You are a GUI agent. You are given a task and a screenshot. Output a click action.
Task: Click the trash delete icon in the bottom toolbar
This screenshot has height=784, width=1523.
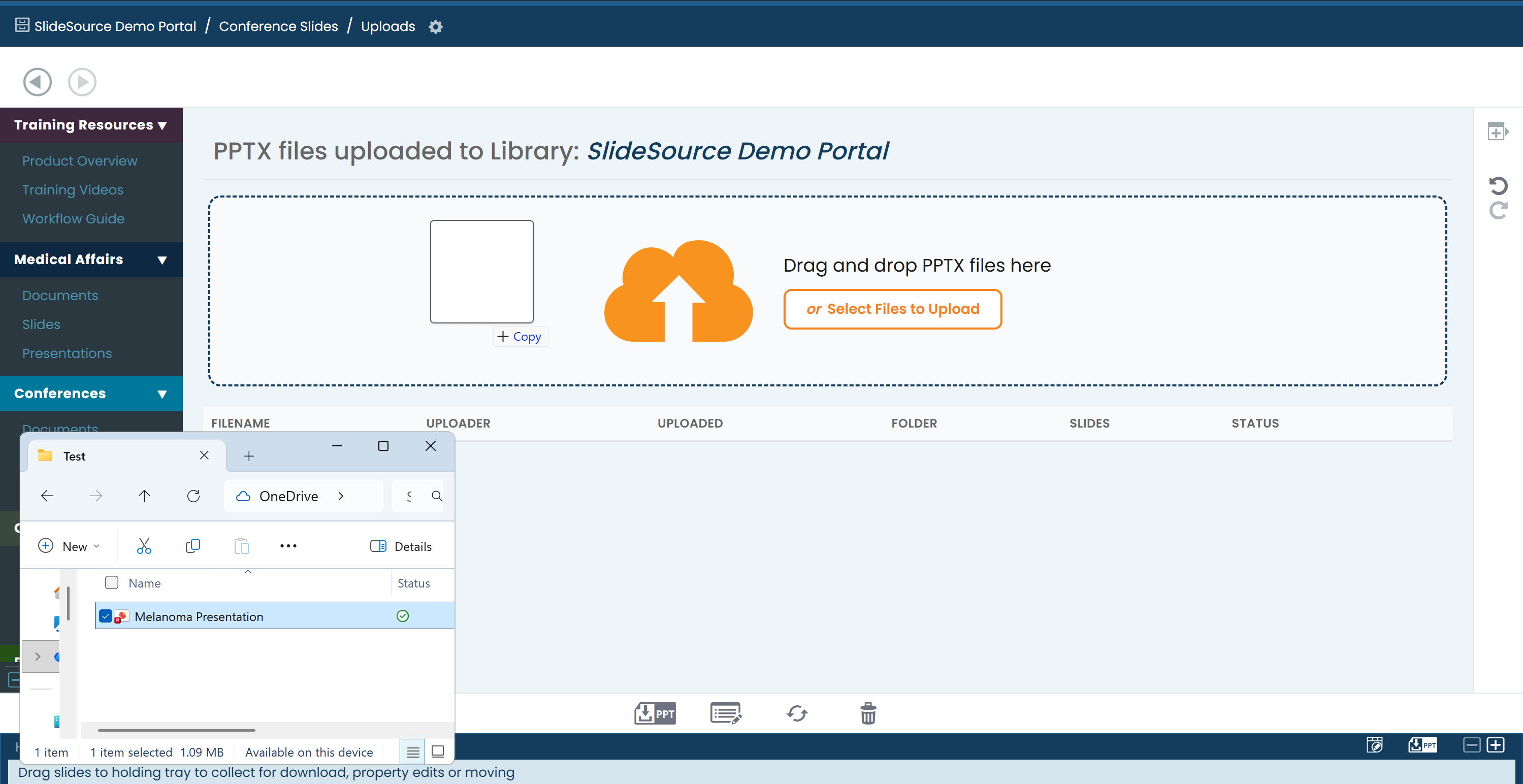tap(867, 713)
